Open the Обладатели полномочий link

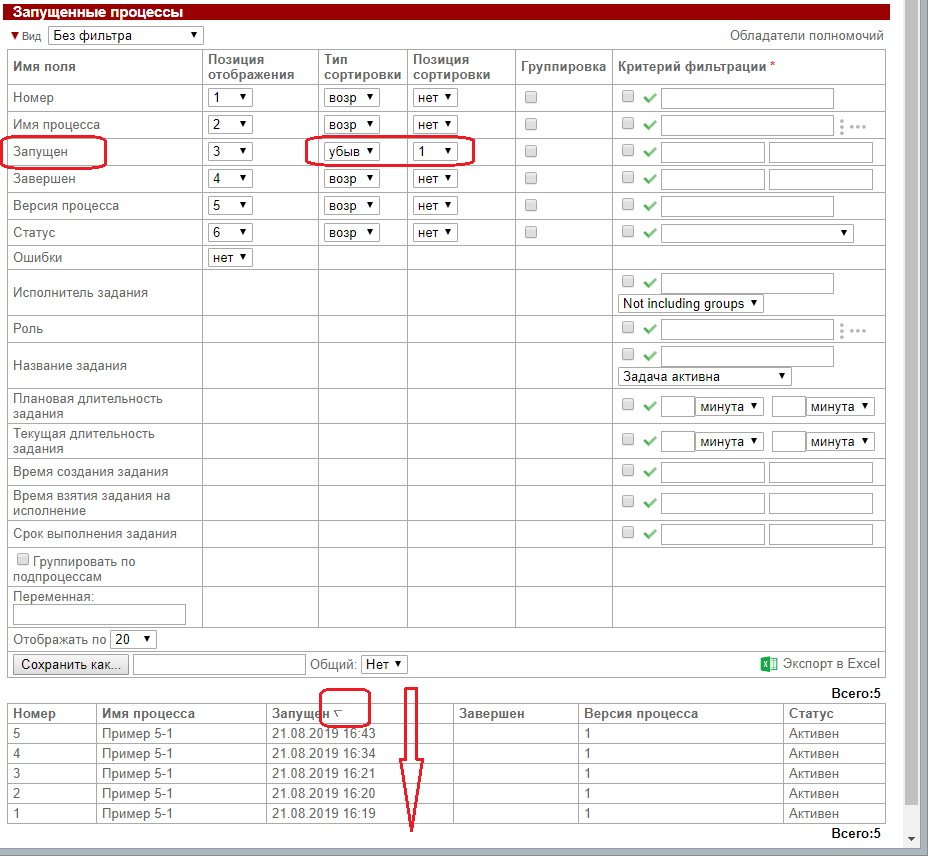click(806, 36)
